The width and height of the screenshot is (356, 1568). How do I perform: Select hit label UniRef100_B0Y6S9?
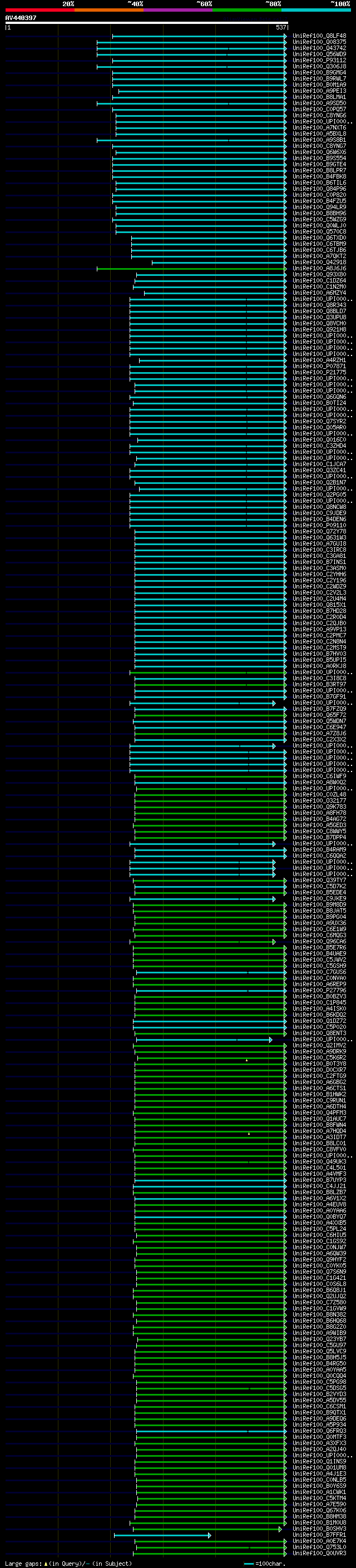[x=319, y=1486]
